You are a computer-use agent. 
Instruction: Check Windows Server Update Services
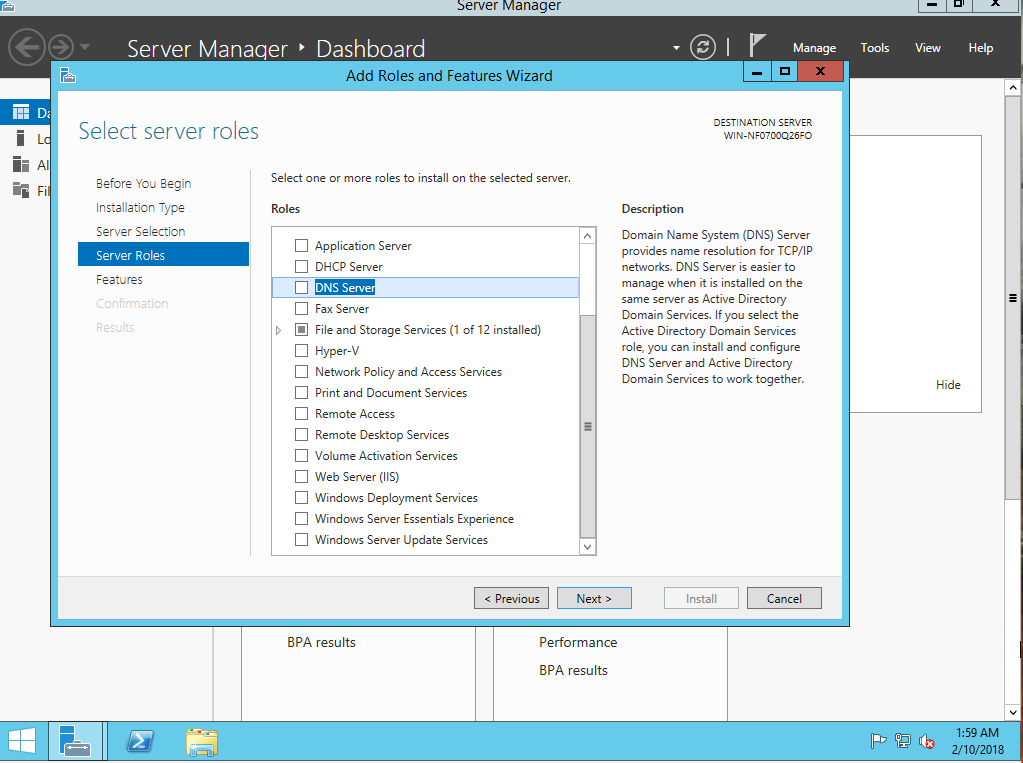tap(301, 539)
